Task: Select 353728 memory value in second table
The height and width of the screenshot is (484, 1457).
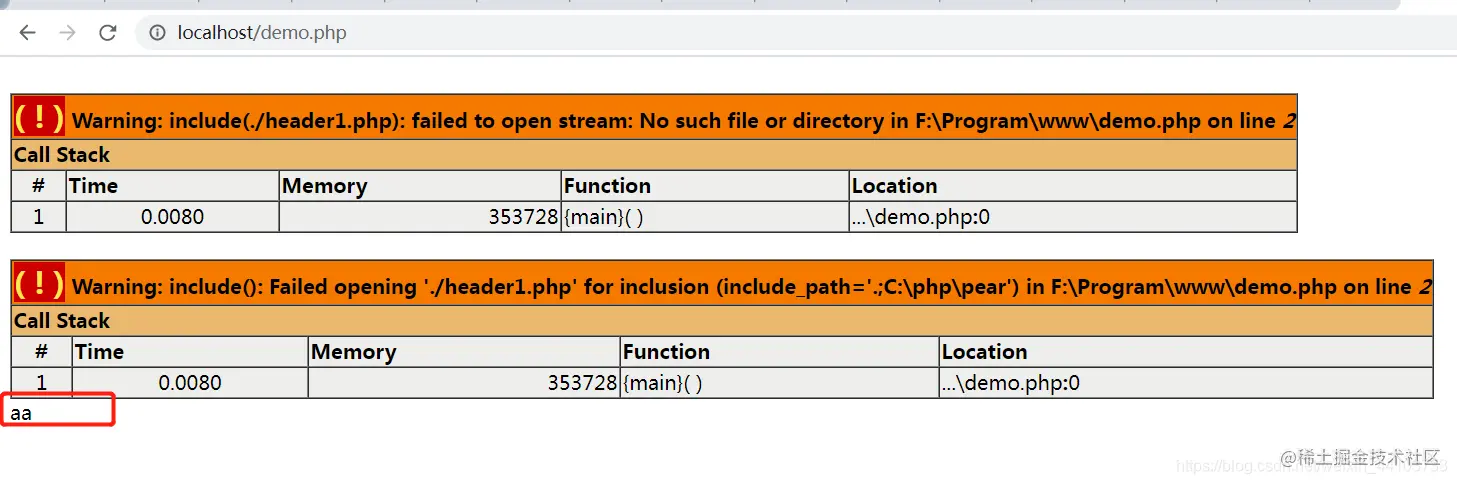Action: click(x=582, y=383)
